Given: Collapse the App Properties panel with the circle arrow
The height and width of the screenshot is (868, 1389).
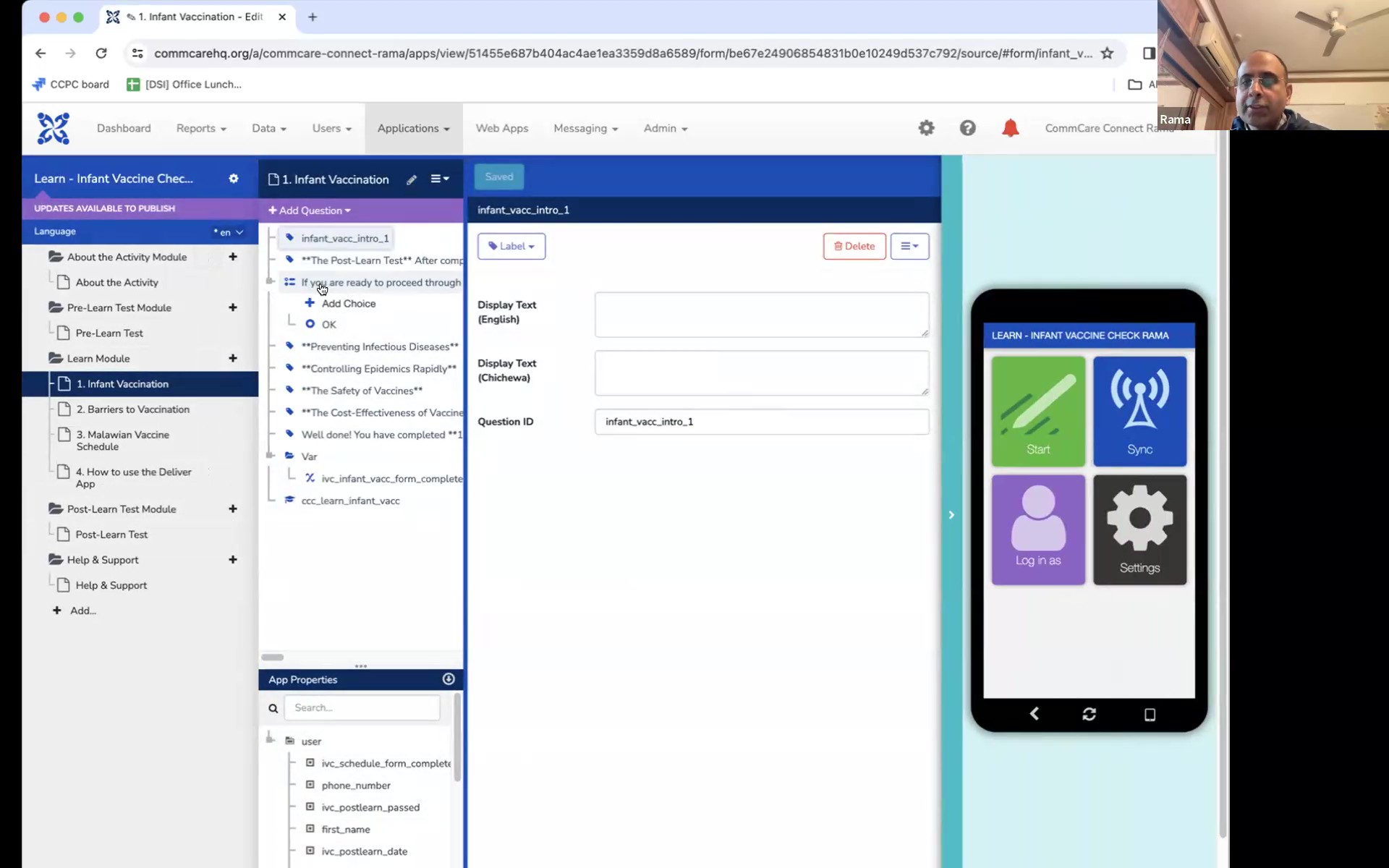Looking at the screenshot, I should [x=449, y=679].
